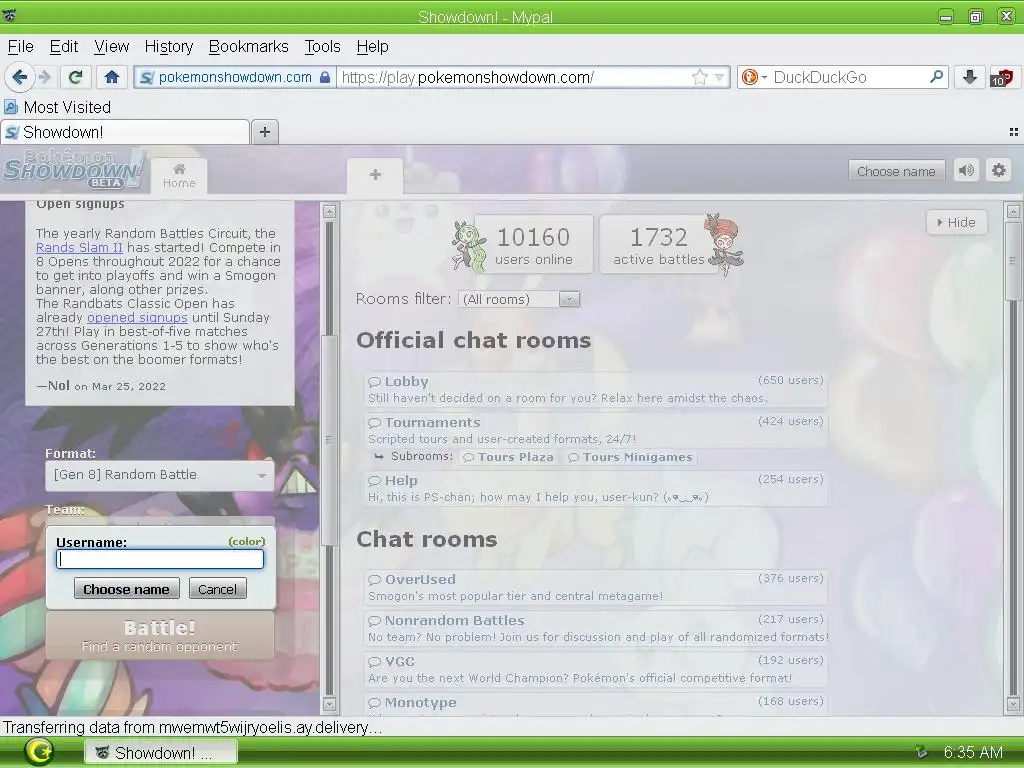The height and width of the screenshot is (768, 1024).
Task: Reload the page with the refresh icon
Action: pyautogui.click(x=75, y=77)
